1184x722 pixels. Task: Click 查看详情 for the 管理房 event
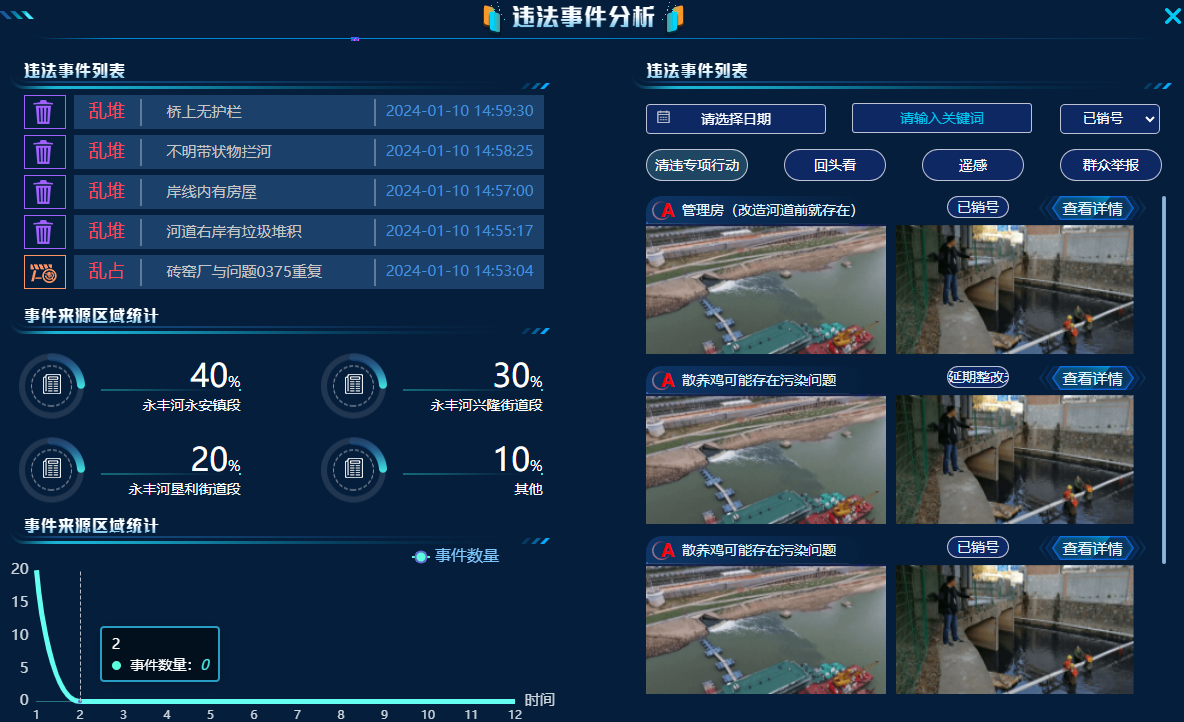click(1092, 209)
